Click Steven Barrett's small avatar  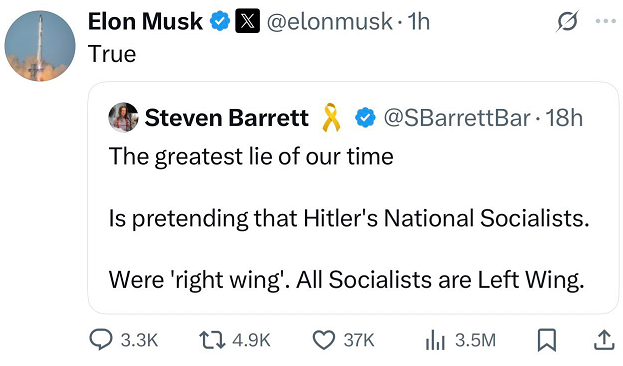coord(124,117)
